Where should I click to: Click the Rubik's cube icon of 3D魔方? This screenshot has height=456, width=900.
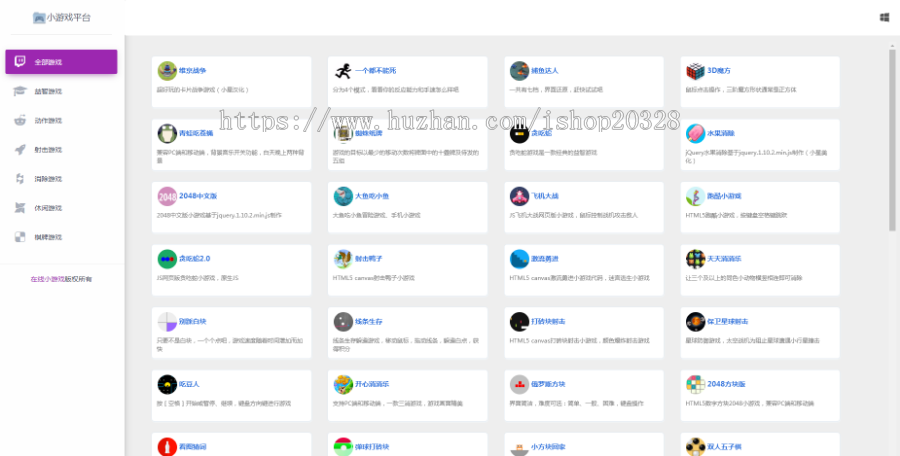[x=695, y=71]
